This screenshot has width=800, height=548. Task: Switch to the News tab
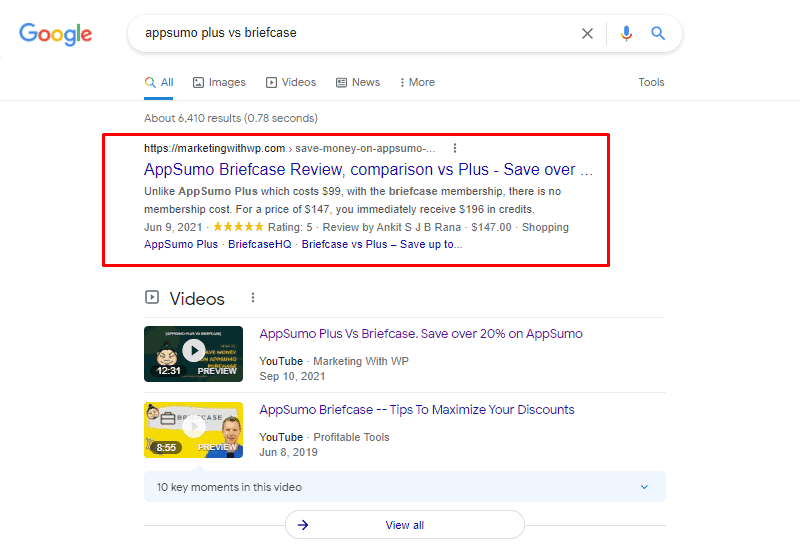(358, 82)
